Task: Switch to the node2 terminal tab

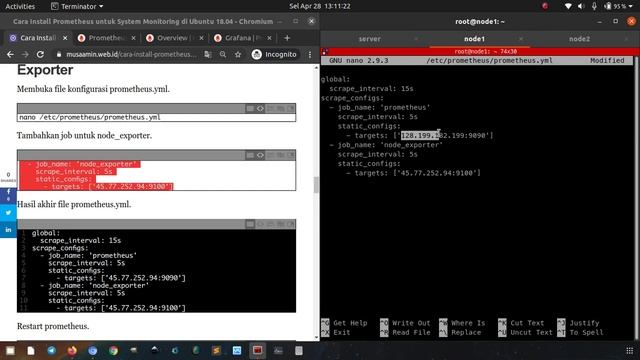Action: (579, 39)
